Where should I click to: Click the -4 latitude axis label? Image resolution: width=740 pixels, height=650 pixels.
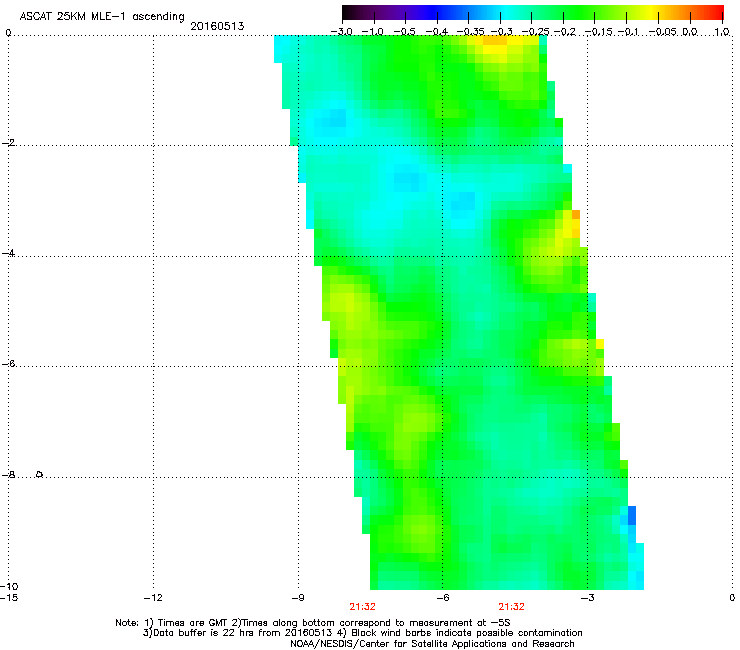click(x=8, y=253)
